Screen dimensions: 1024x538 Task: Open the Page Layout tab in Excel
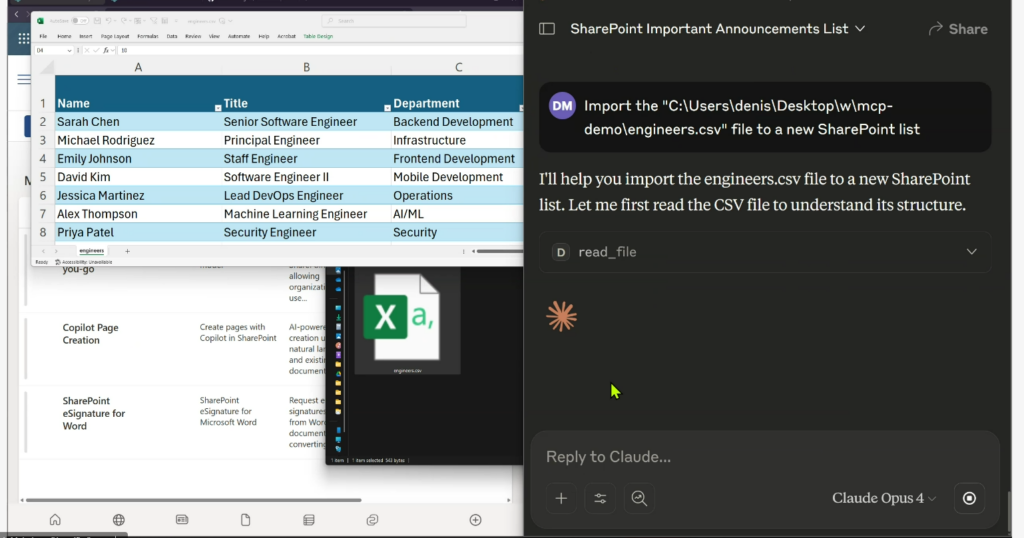click(x=115, y=37)
